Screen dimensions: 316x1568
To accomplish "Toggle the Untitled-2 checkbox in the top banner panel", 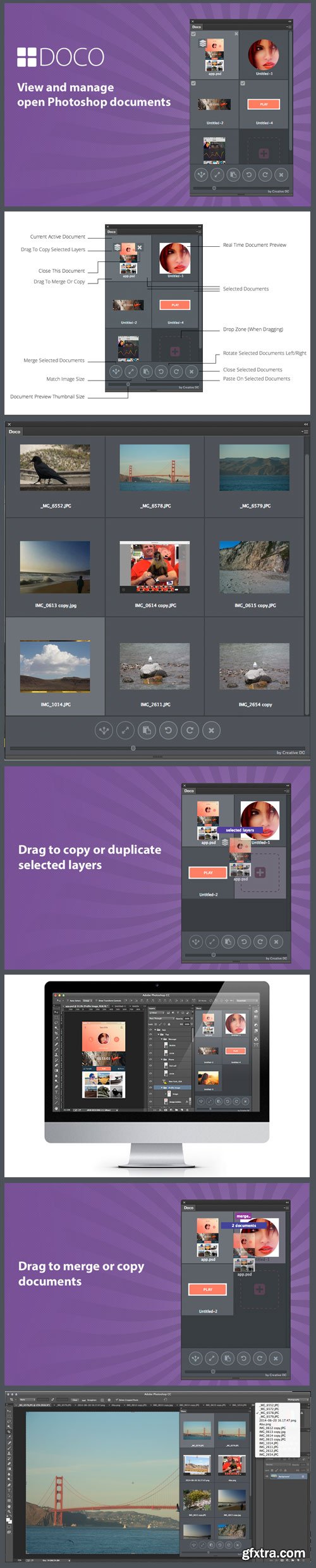I will pos(193,83).
